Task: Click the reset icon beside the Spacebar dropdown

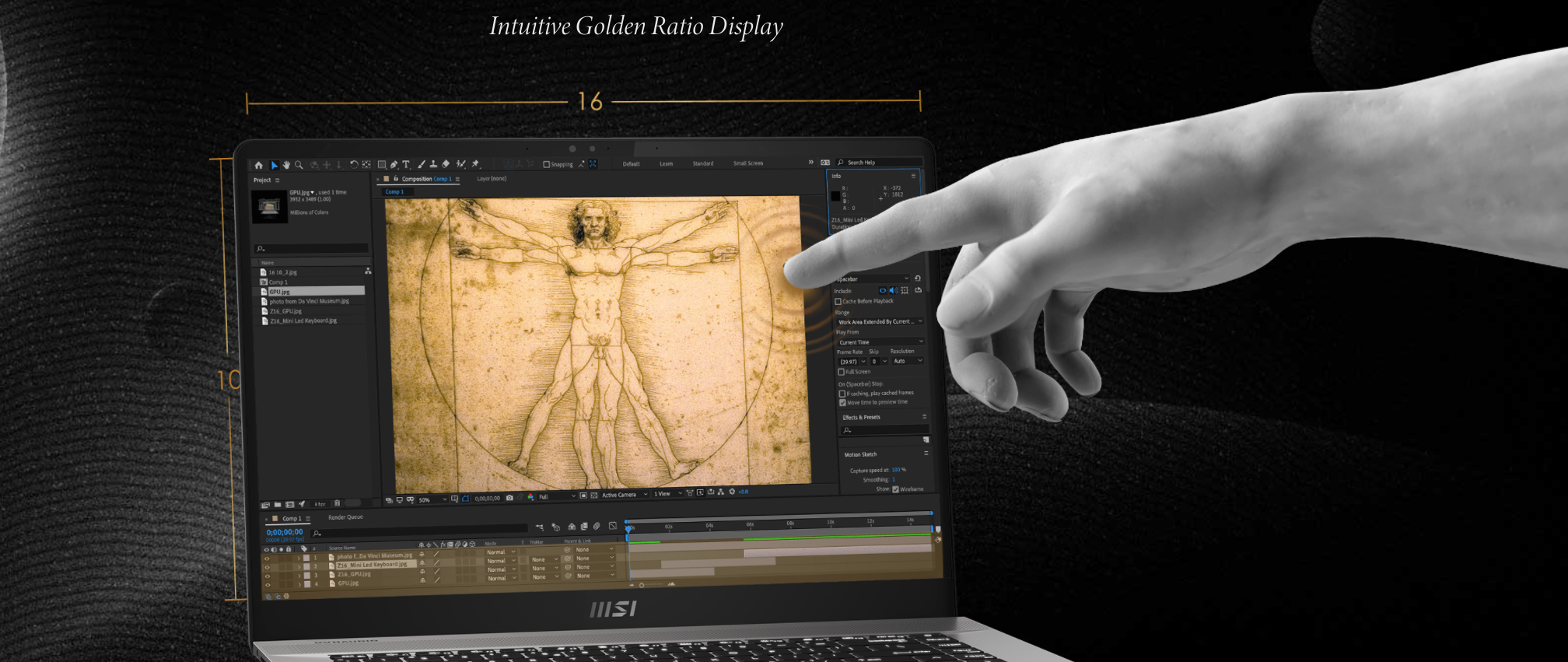Action: (918, 278)
